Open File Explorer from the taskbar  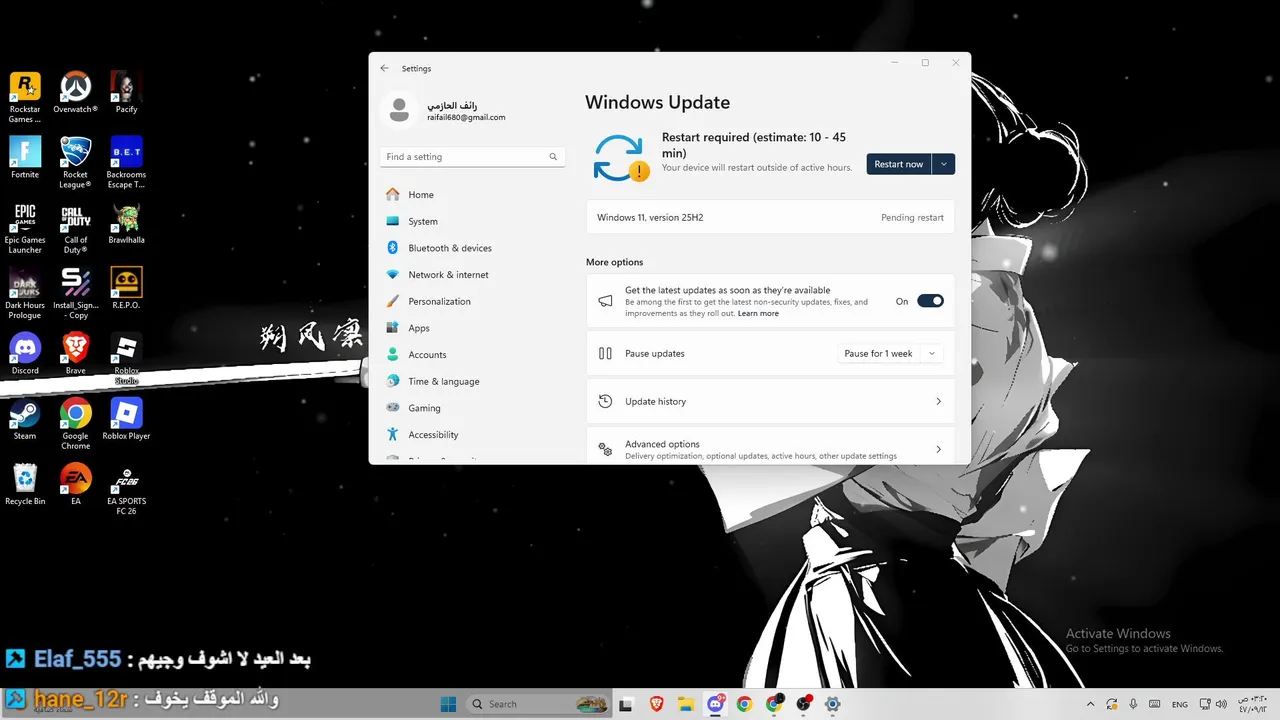coord(686,704)
